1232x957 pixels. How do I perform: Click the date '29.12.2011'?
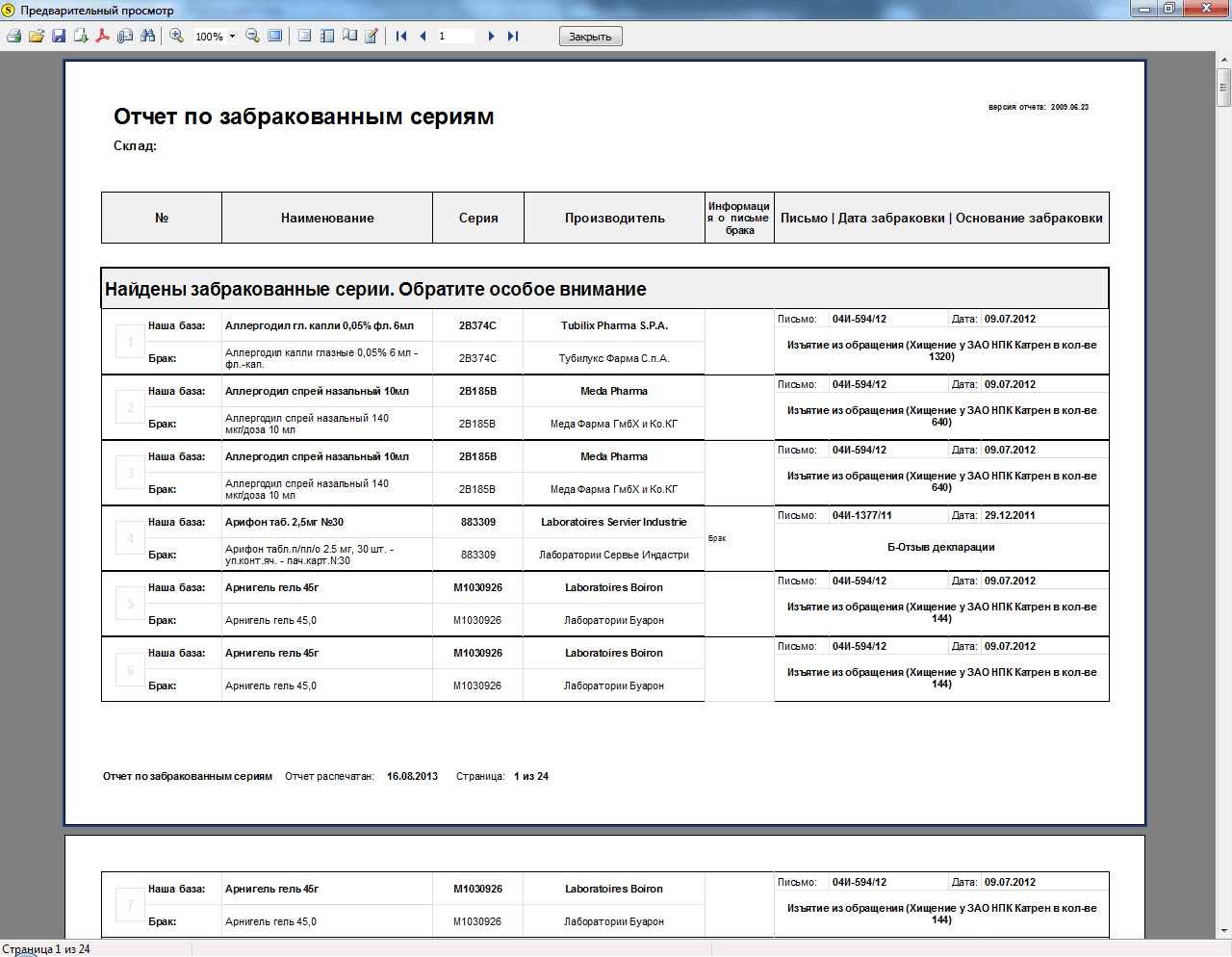pyautogui.click(x=1010, y=515)
